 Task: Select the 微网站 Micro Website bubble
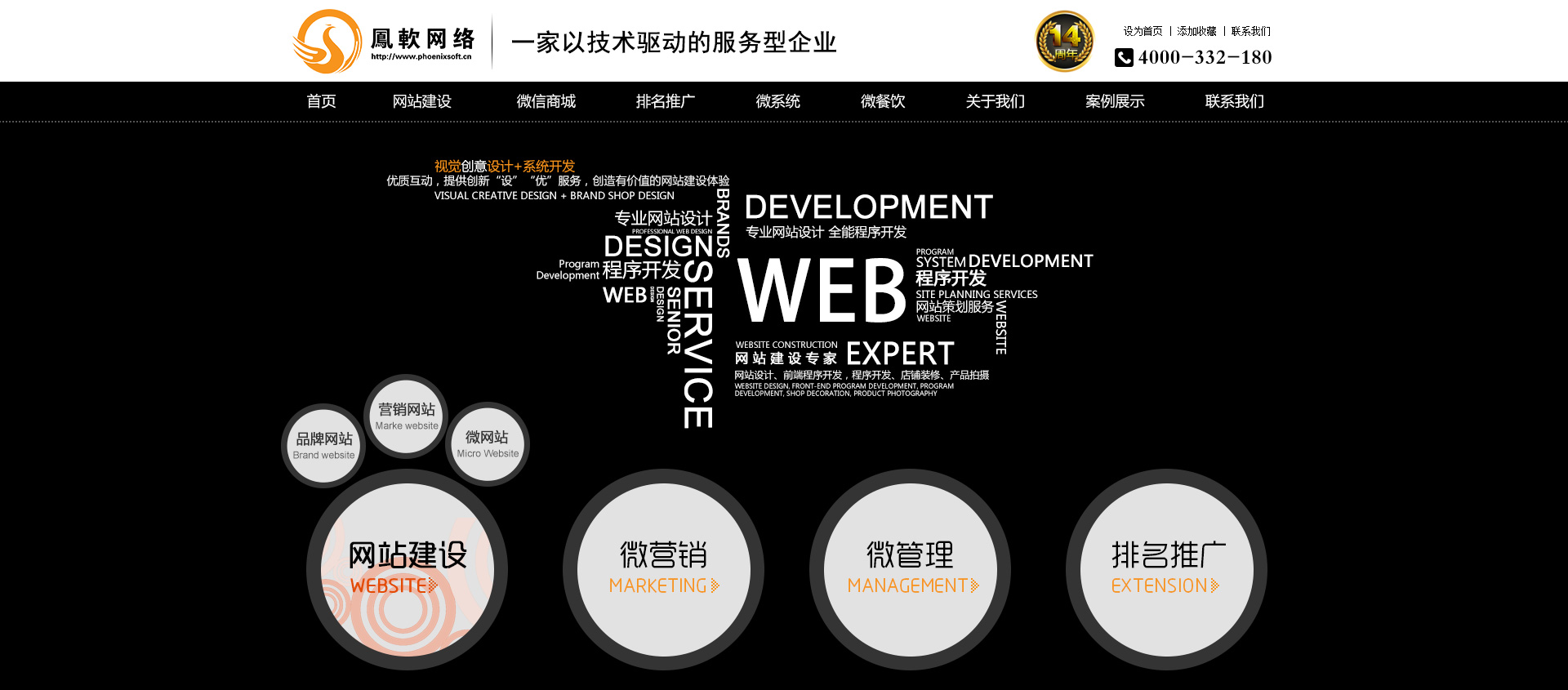coord(488,444)
